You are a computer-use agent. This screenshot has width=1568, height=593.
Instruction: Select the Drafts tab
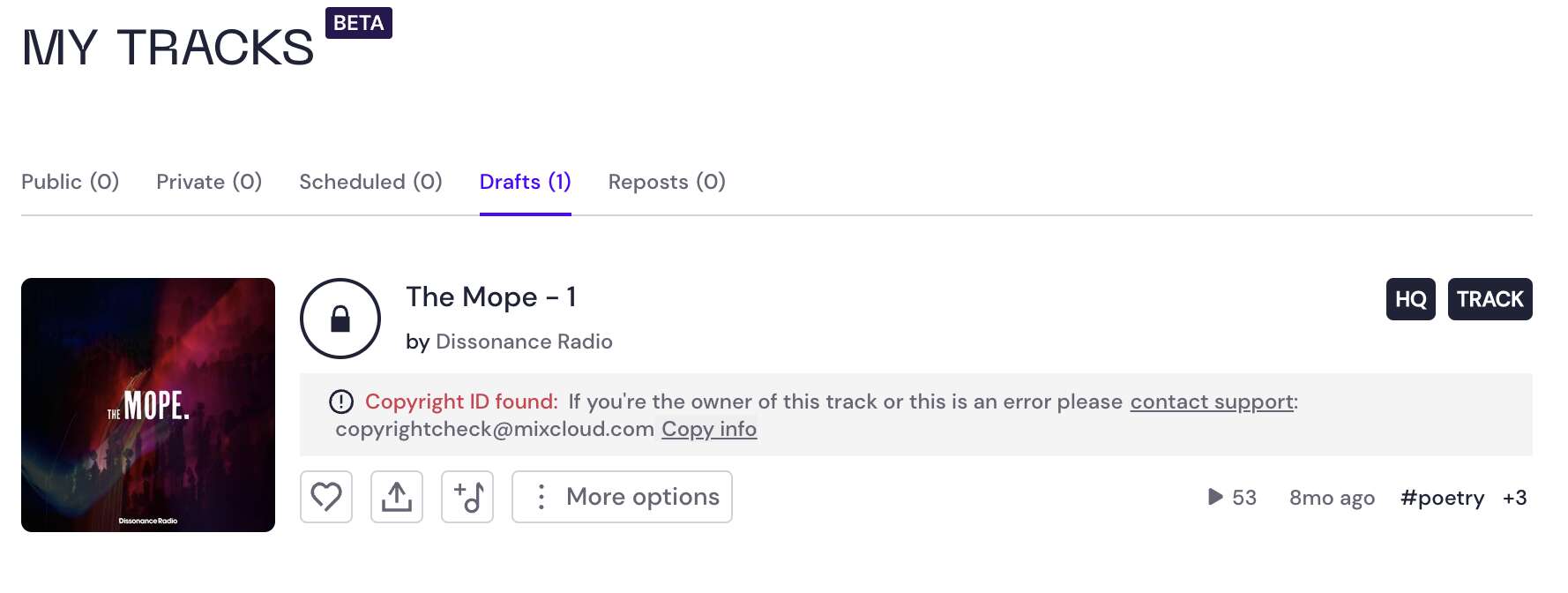coord(525,182)
